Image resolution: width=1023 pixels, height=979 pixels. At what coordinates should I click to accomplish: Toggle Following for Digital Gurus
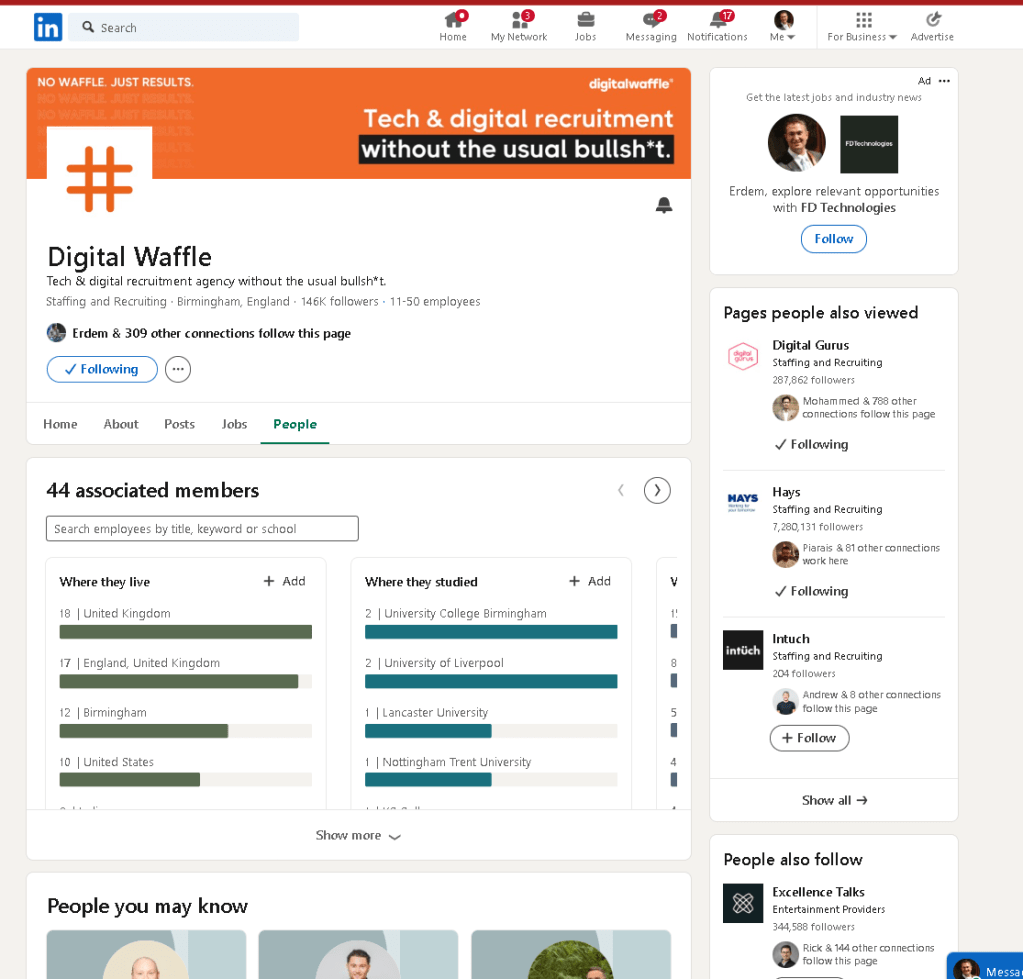(x=811, y=445)
